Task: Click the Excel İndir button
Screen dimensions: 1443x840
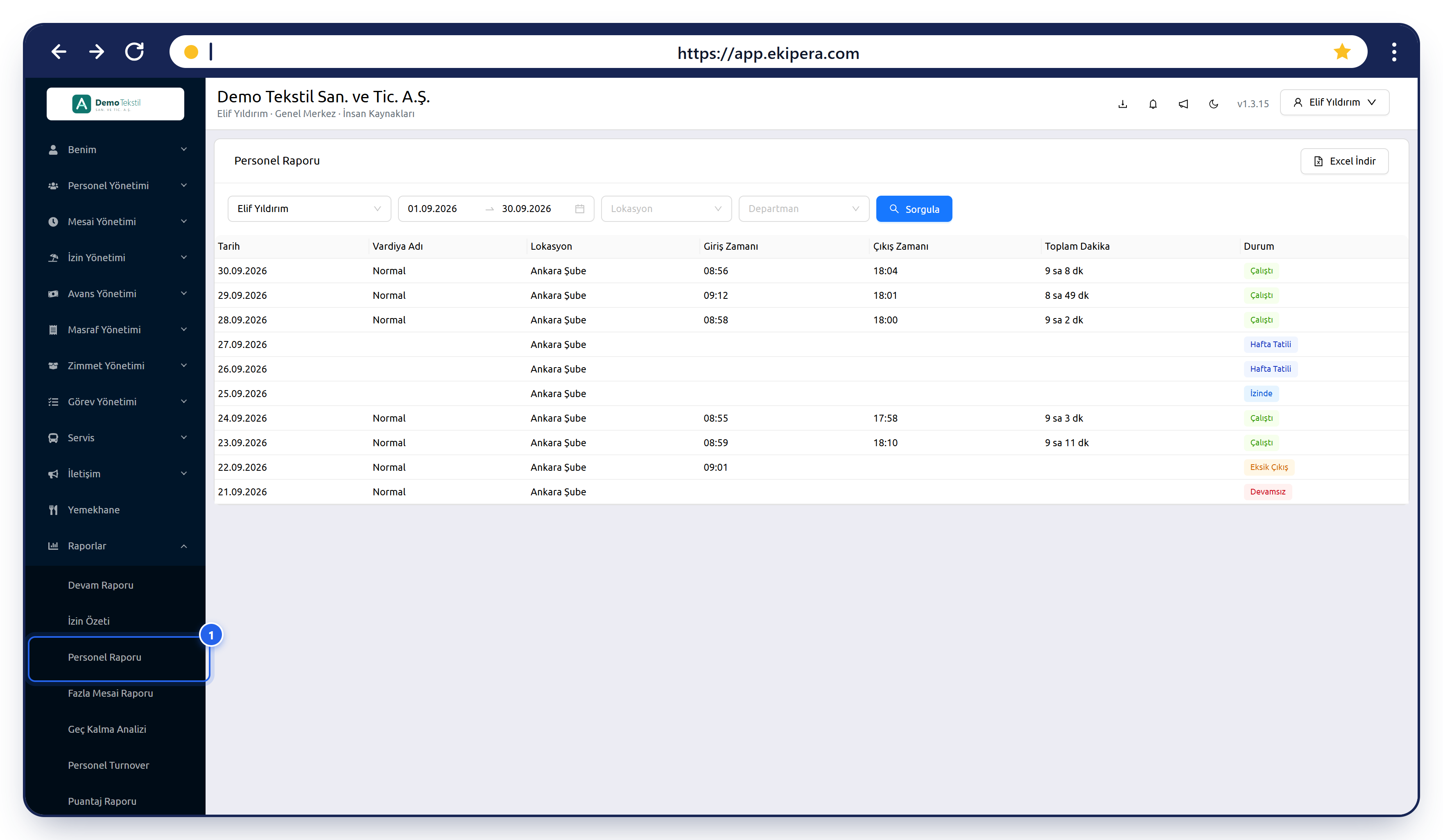Action: tap(1344, 161)
